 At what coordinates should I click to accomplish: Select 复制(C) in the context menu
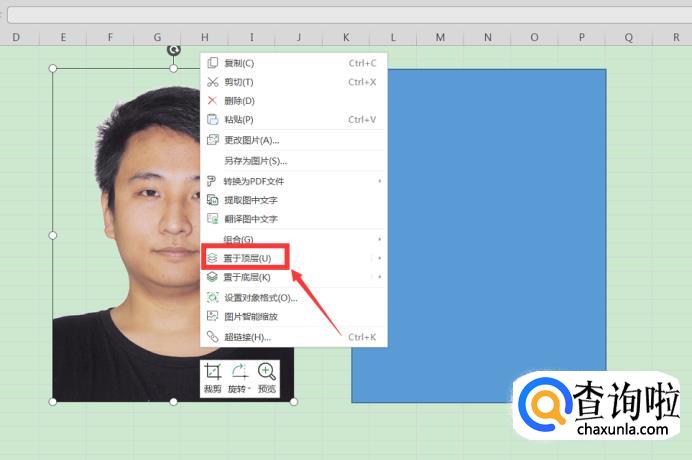[x=293, y=63]
